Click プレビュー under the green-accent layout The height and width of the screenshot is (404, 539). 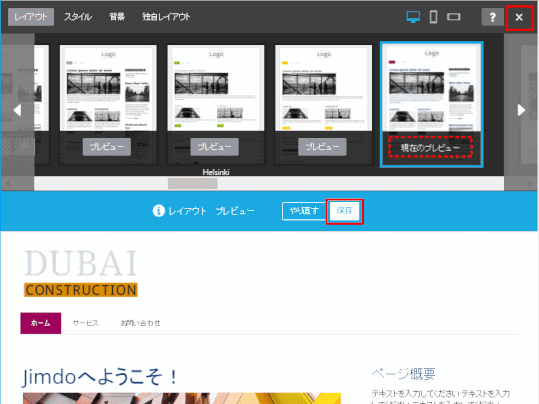pos(214,147)
